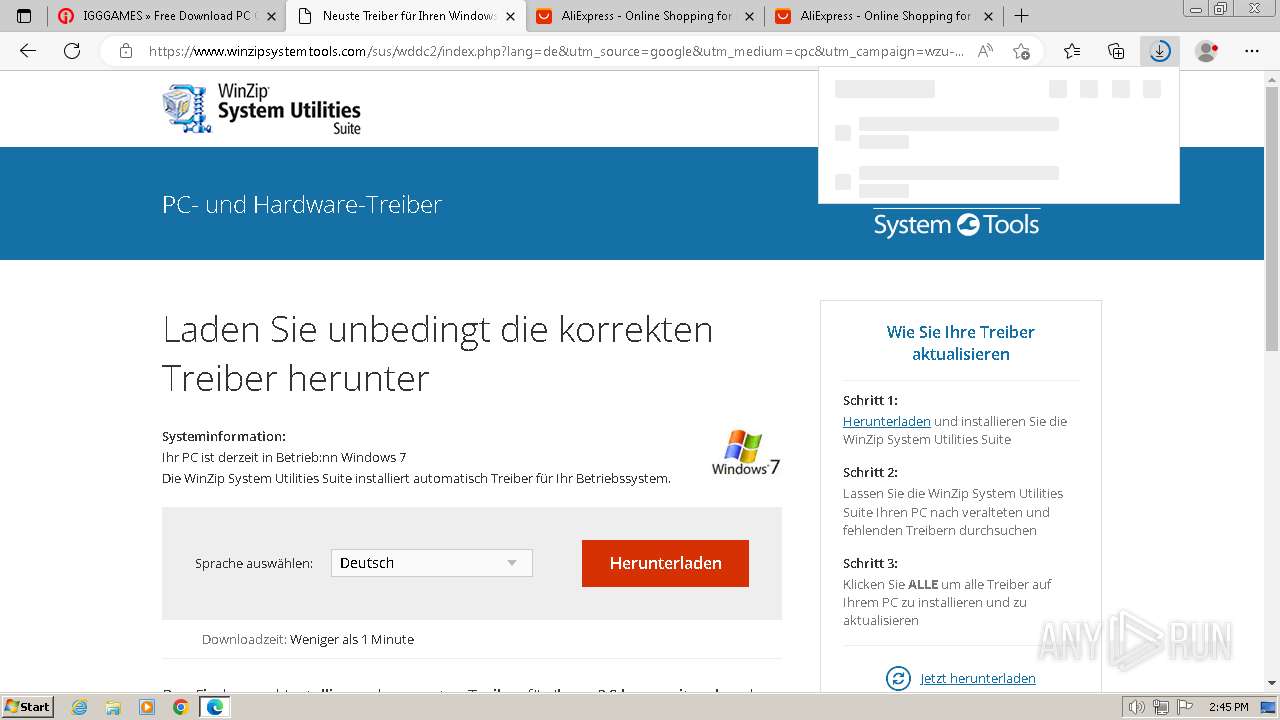Open the Settings and more ellipsis menu

(1252, 51)
